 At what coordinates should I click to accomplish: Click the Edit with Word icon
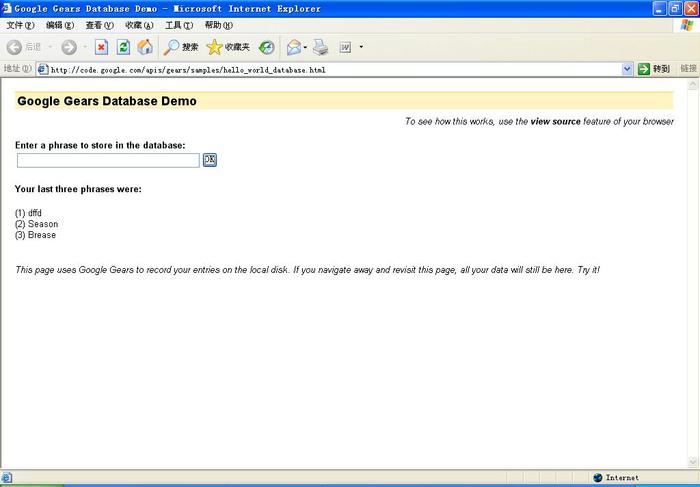[345, 47]
